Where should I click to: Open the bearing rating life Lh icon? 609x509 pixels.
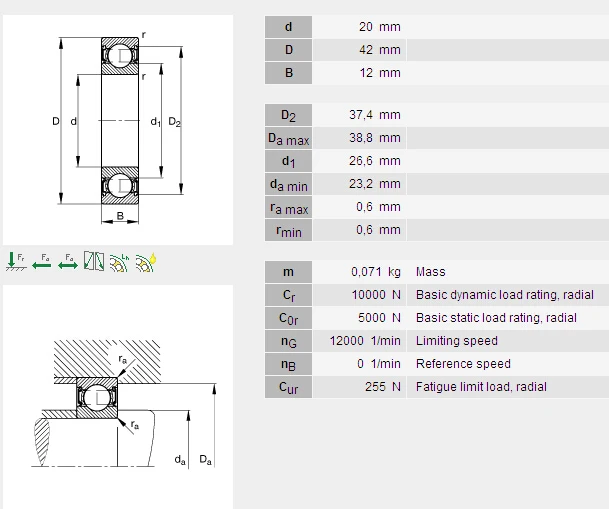pos(120,261)
